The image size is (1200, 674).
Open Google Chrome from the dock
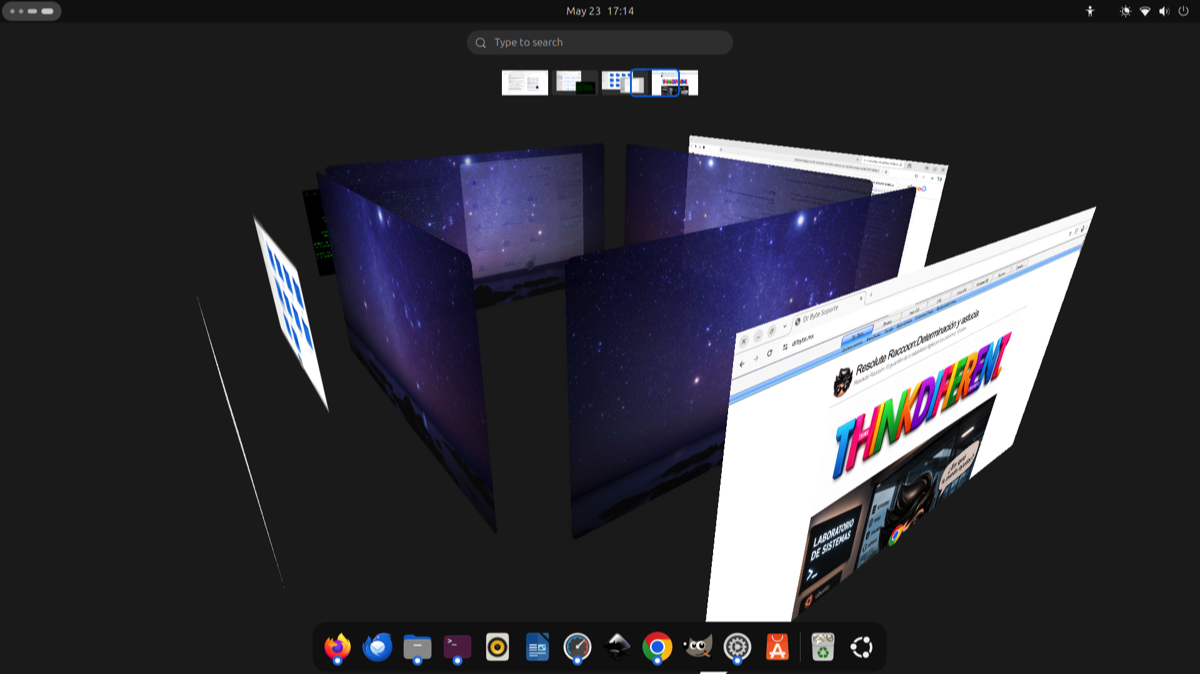click(x=657, y=648)
